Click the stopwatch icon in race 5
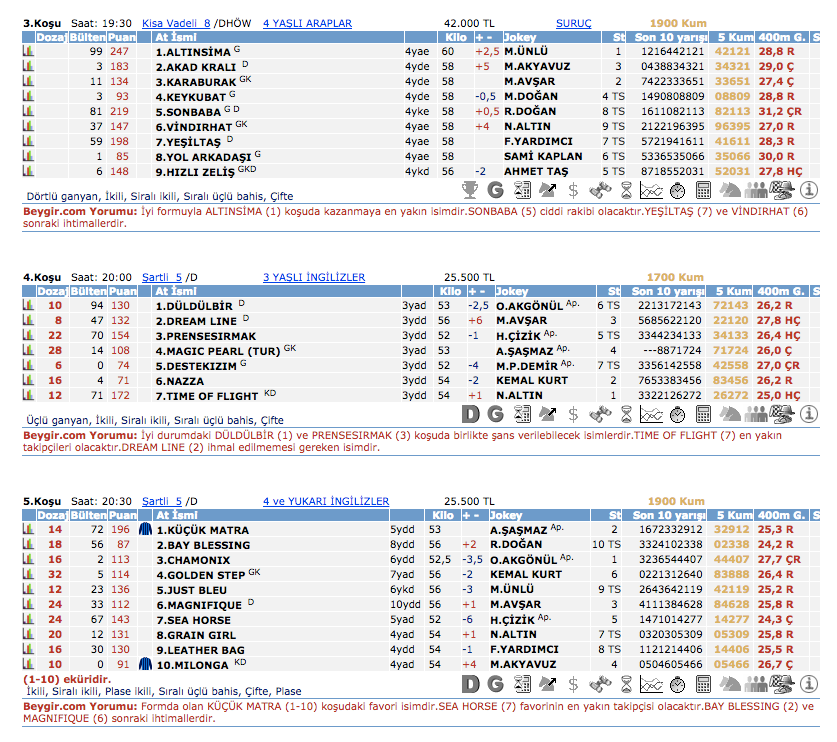 coord(677,684)
